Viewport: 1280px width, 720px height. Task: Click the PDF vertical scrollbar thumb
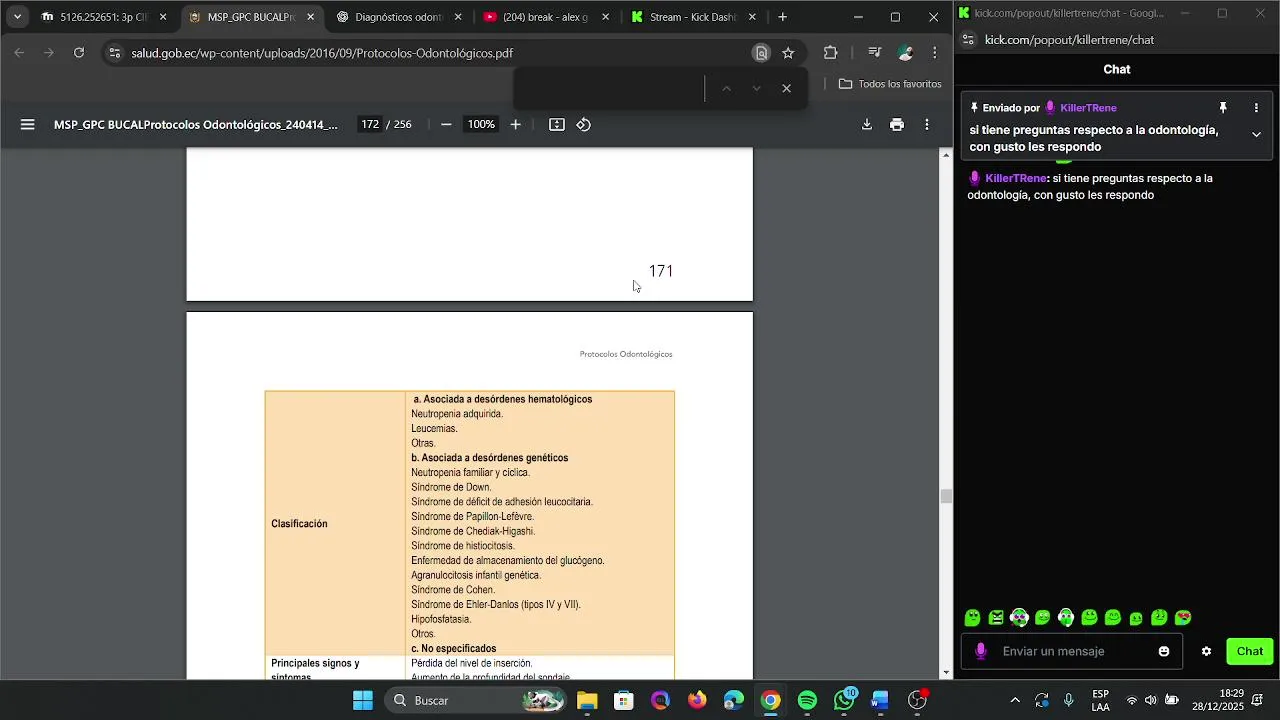[946, 497]
